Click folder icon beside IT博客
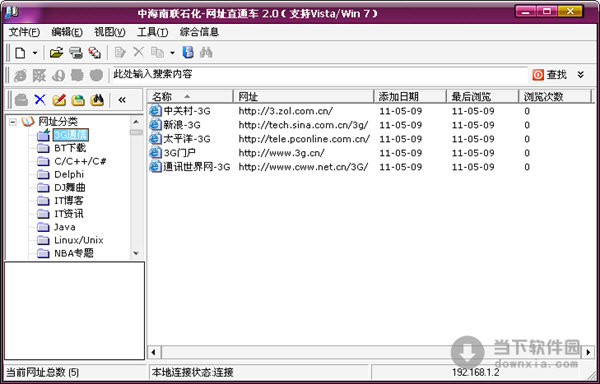Viewport: 600px width, 384px height. click(43, 201)
